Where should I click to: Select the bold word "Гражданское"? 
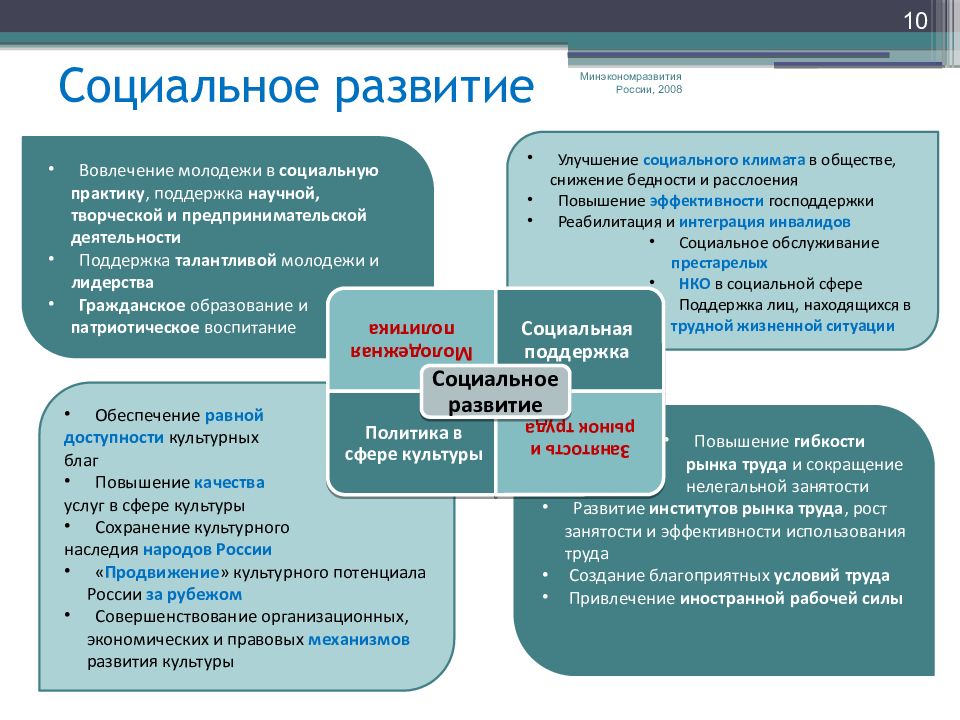point(132,305)
